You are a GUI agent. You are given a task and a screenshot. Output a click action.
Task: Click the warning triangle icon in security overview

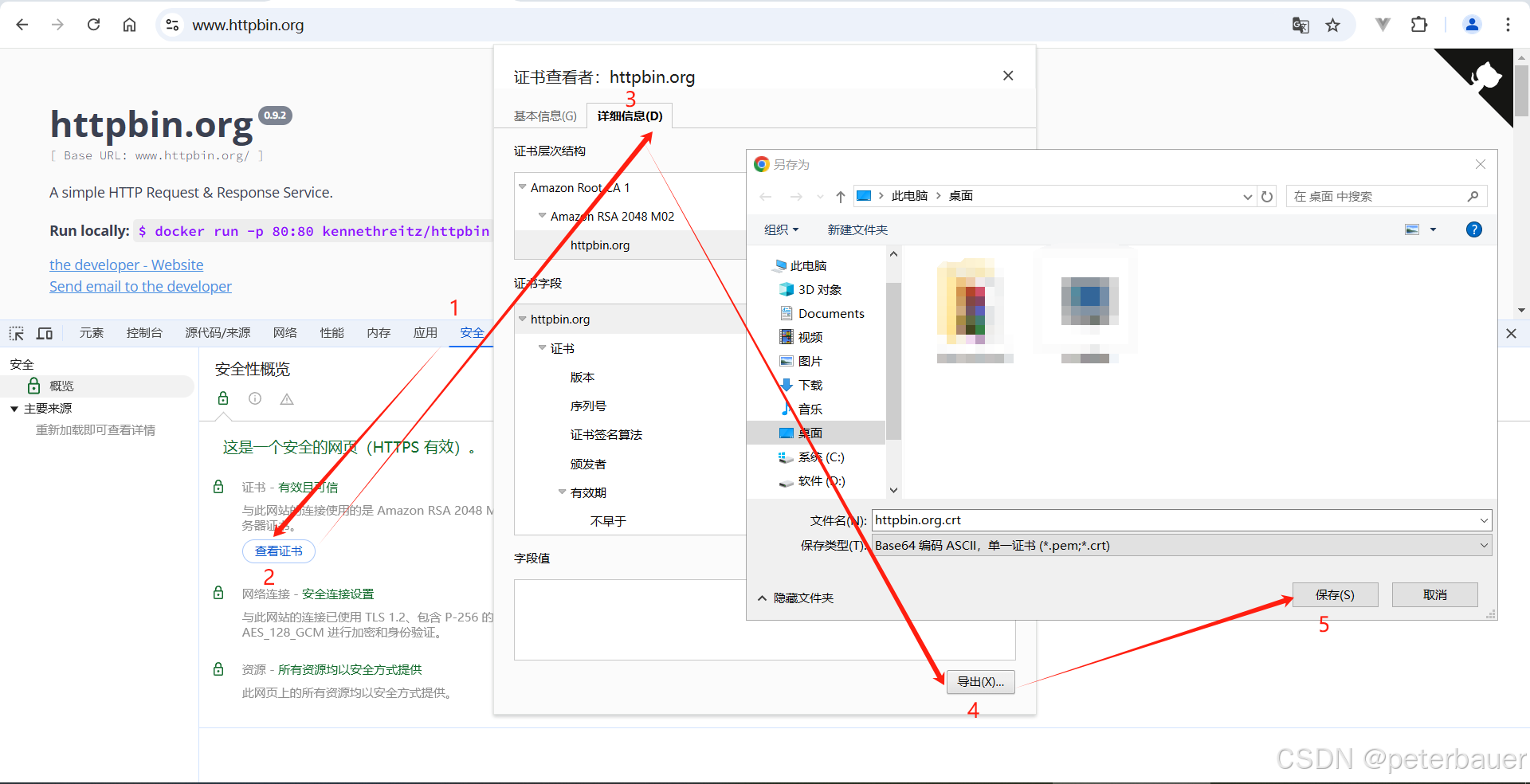click(287, 398)
